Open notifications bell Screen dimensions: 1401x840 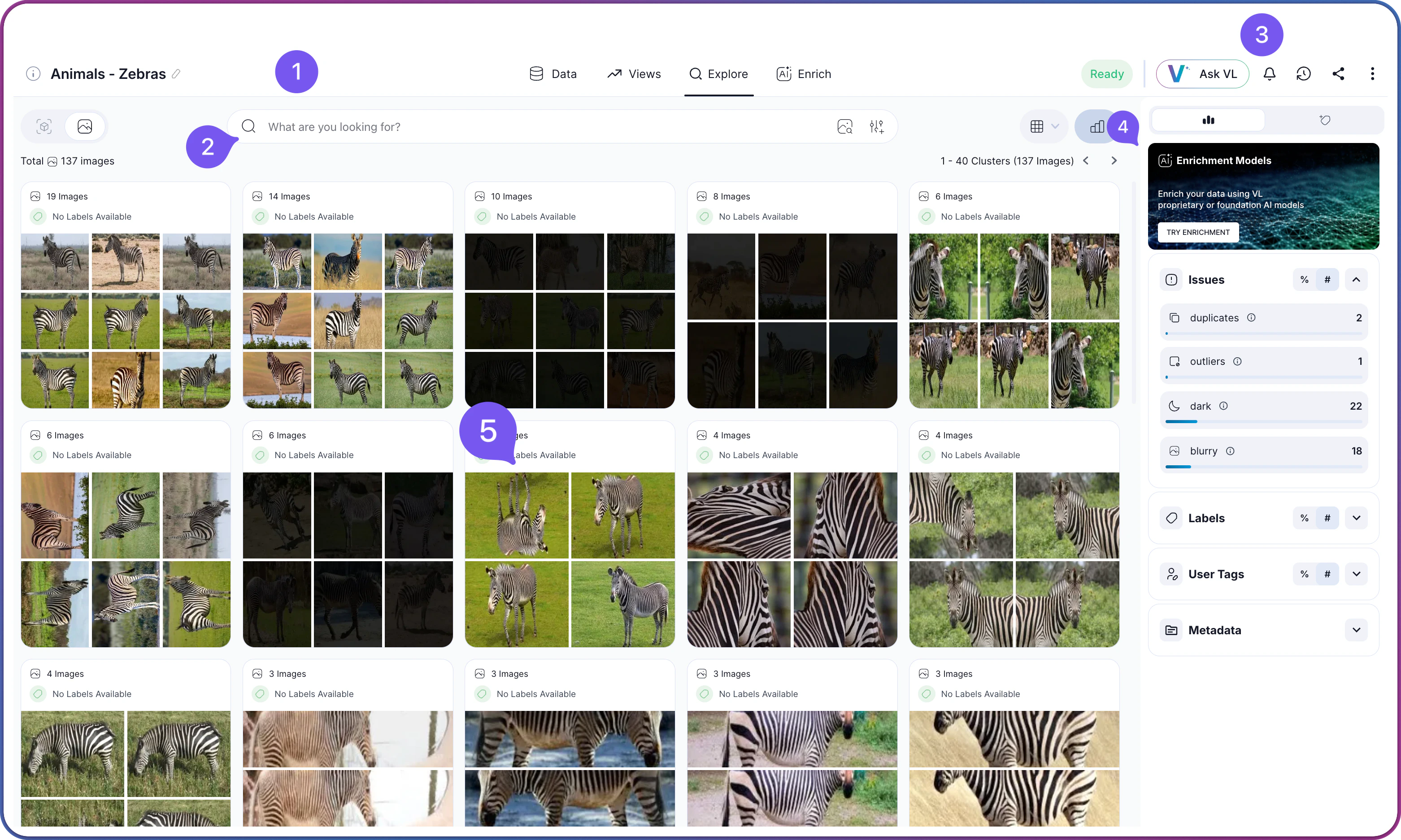pyautogui.click(x=1269, y=74)
